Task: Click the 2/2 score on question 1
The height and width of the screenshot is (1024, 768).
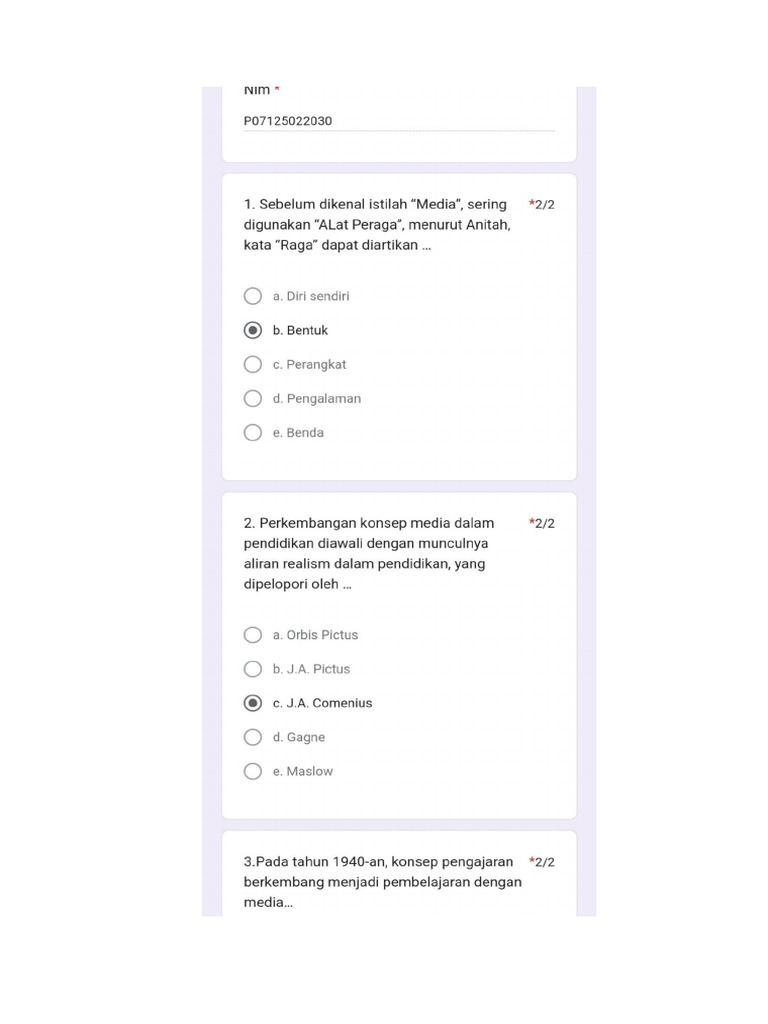Action: (x=542, y=205)
